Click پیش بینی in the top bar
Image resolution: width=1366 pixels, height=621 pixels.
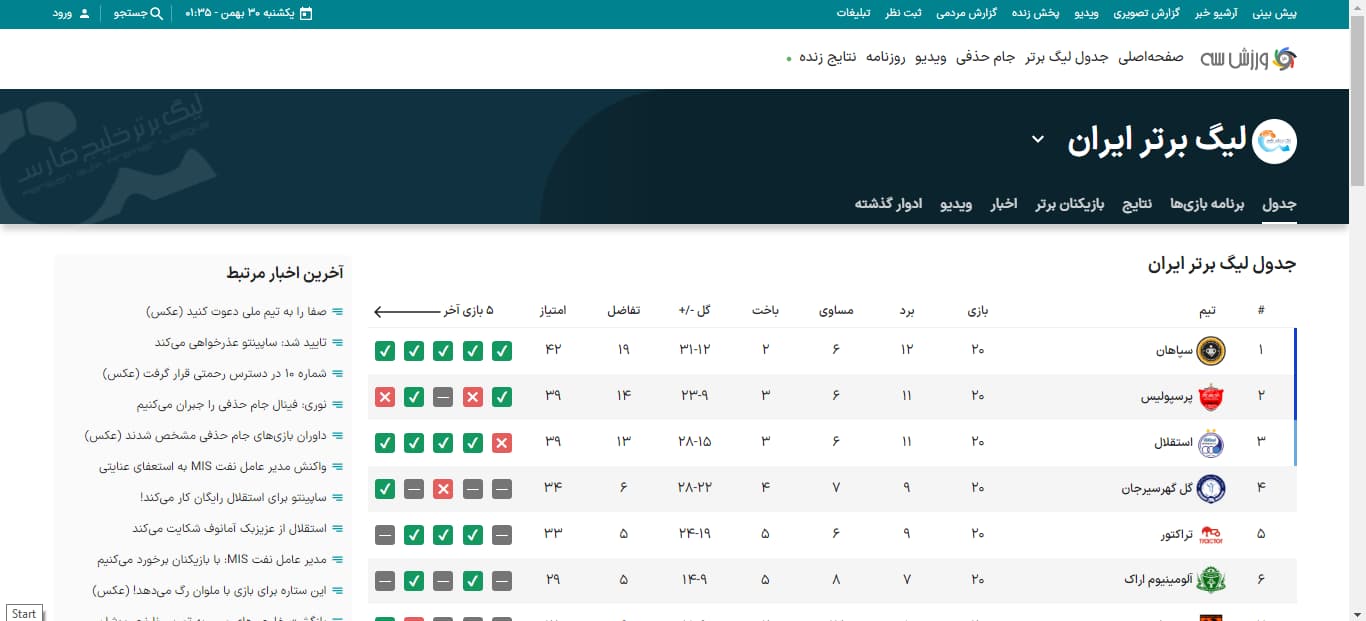pos(1275,14)
